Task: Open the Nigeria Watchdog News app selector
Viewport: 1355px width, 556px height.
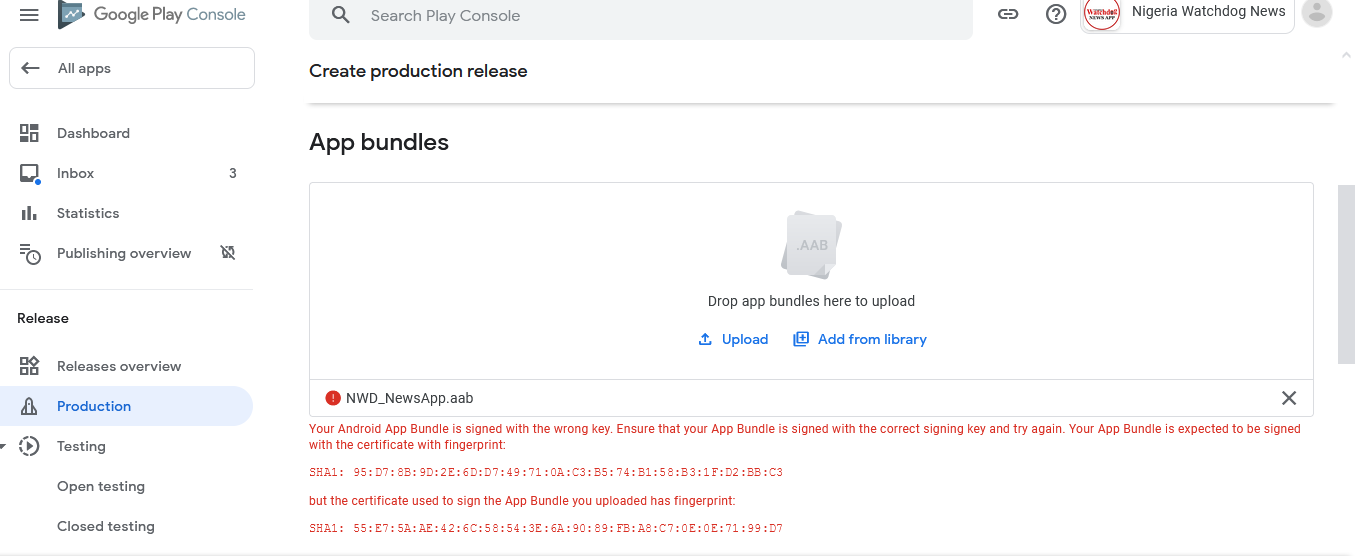Action: pyautogui.click(x=1186, y=13)
